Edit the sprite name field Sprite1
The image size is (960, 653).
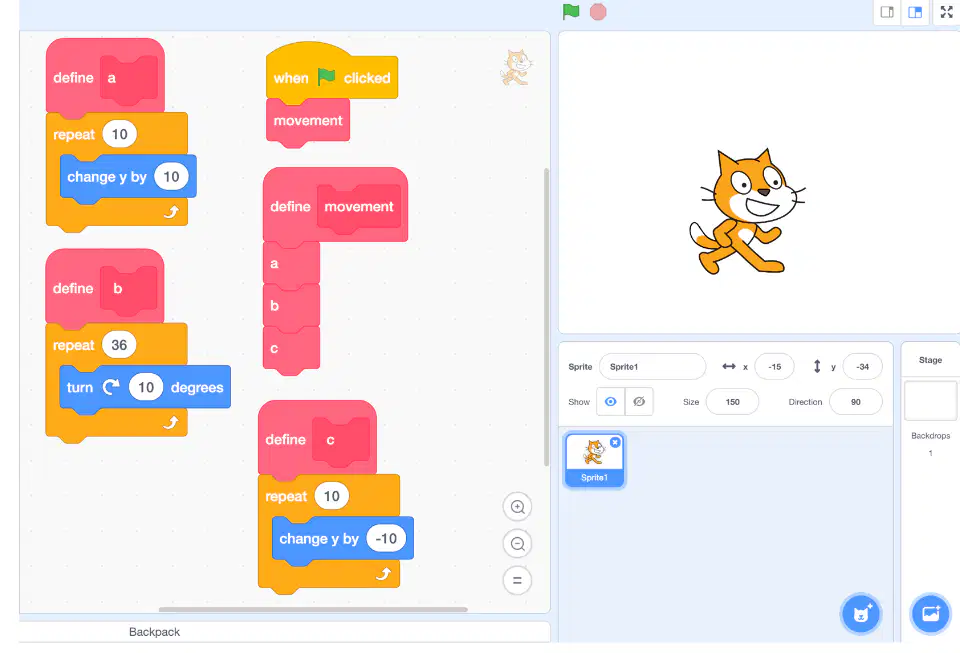[x=652, y=367]
